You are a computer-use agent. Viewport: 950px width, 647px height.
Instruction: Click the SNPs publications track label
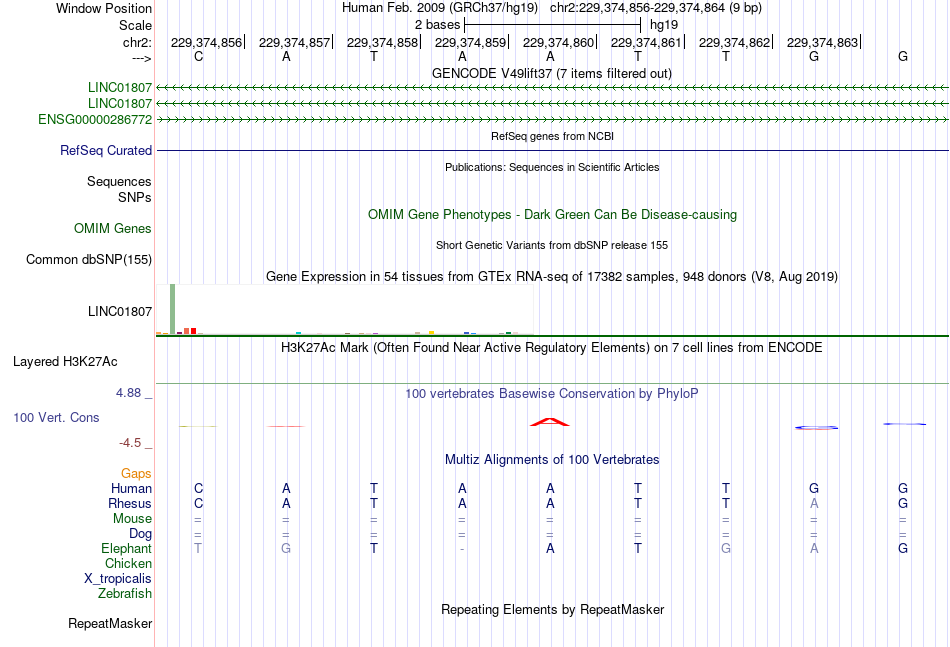pyautogui.click(x=135, y=197)
